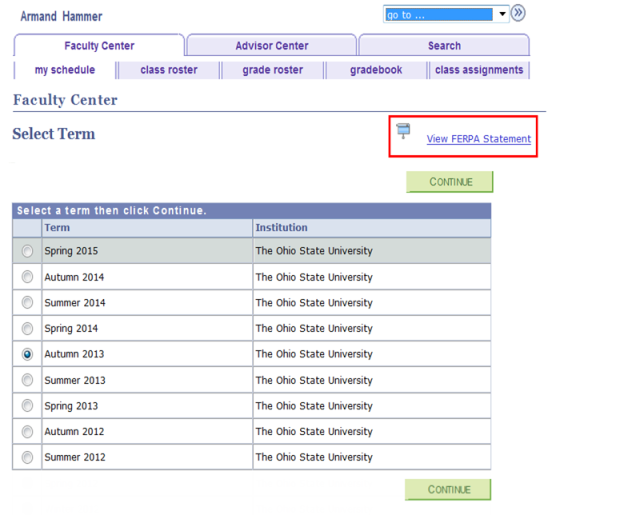
Task: Select the Summer 2014 radio button
Action: [27, 302]
